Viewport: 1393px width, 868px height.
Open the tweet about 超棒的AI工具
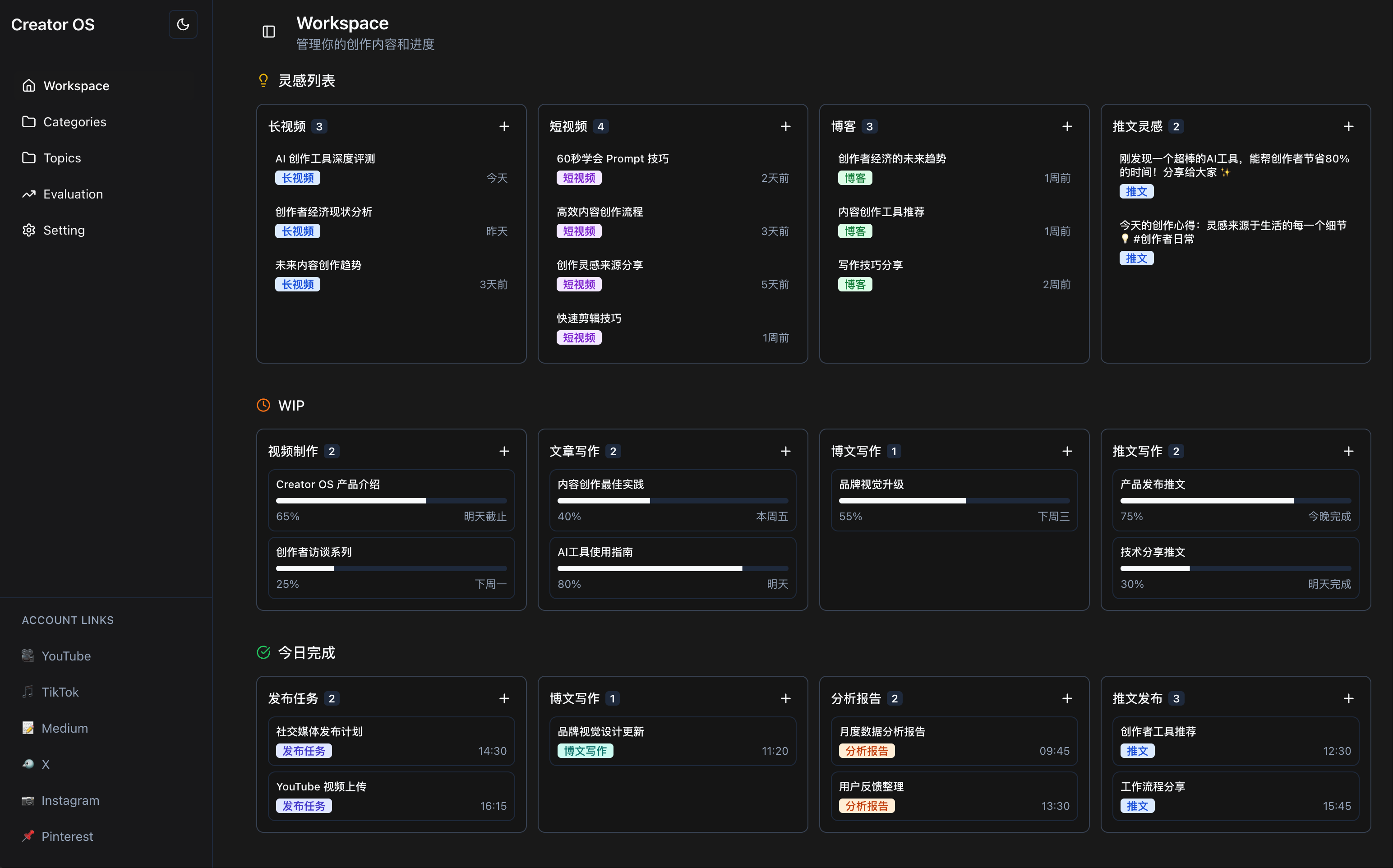1236,175
